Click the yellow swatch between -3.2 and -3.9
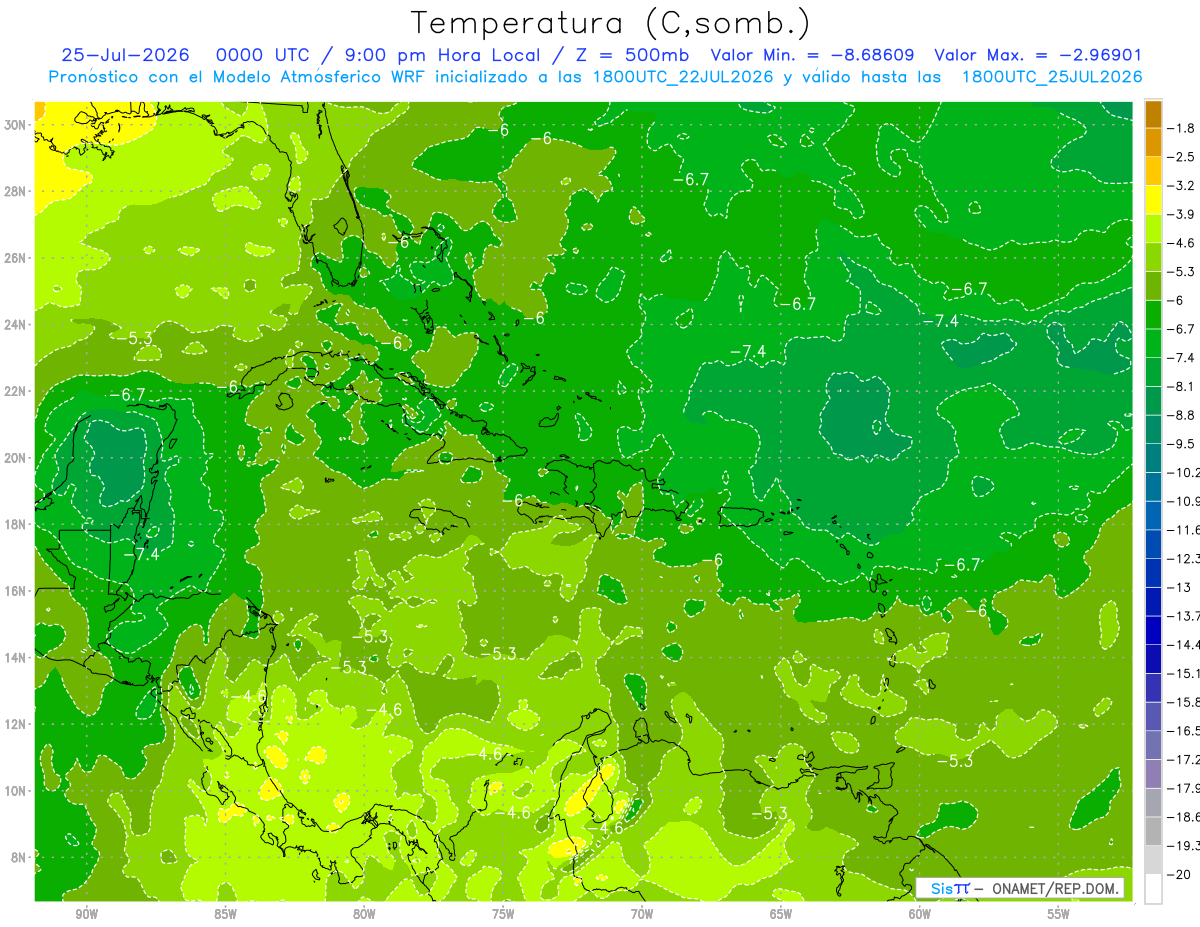 point(1153,200)
